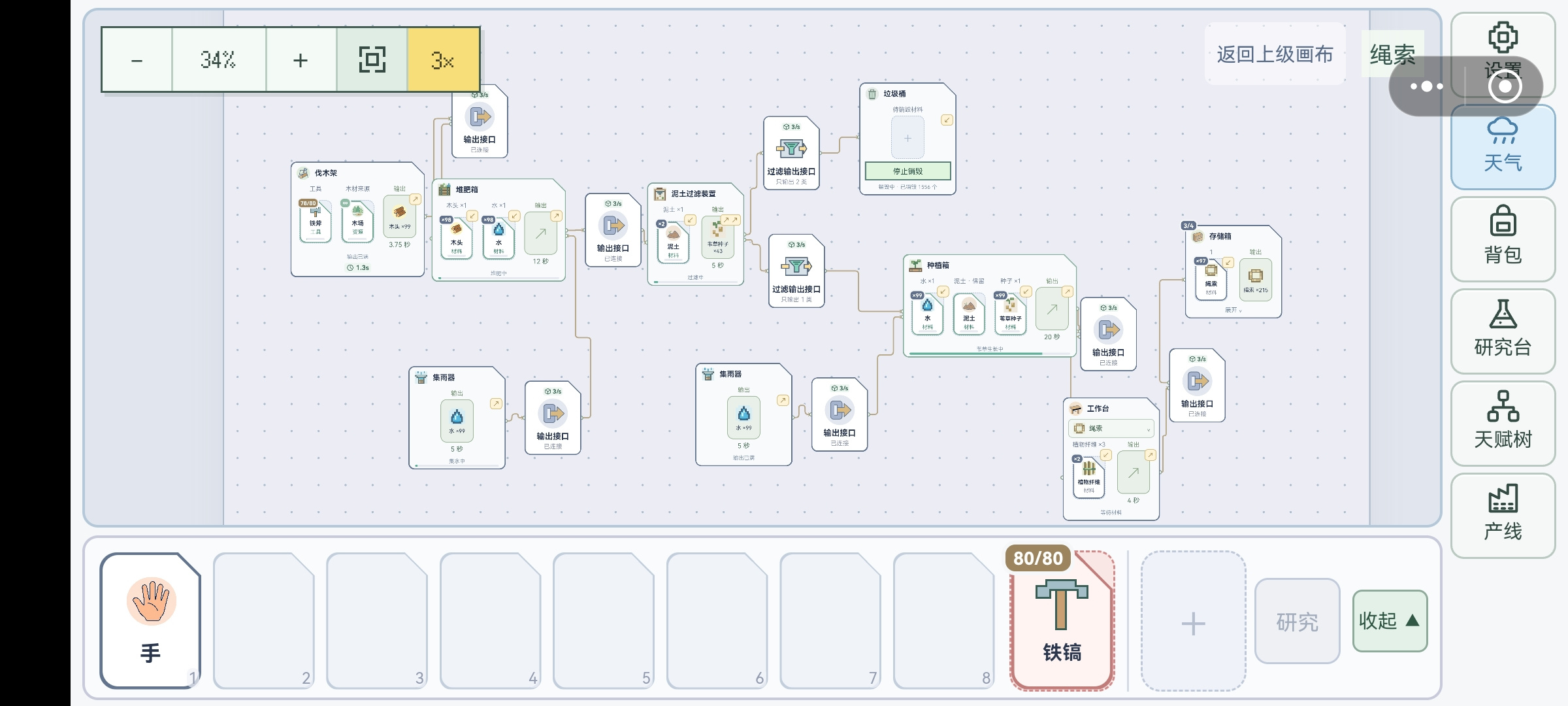Click the 泥土 material slot in 泥土过滤装置
Viewport: 1568px width, 706px height.
tap(673, 243)
